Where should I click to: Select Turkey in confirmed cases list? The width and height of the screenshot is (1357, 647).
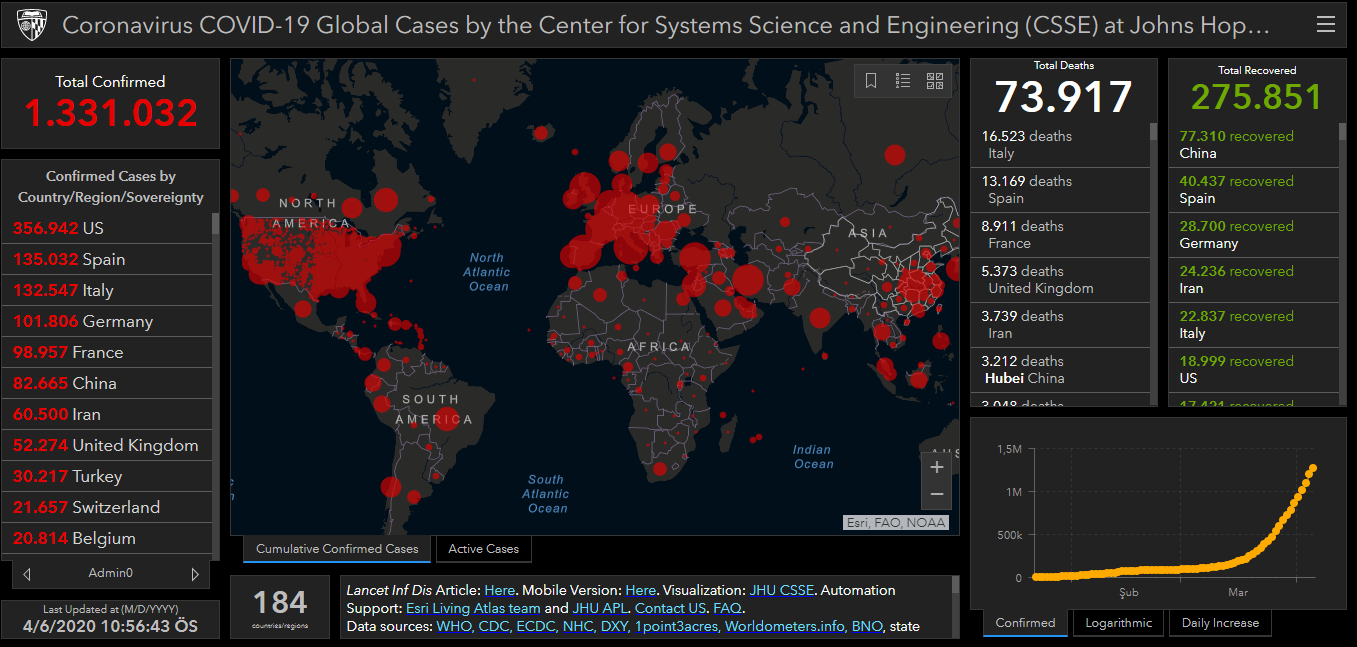click(x=107, y=476)
